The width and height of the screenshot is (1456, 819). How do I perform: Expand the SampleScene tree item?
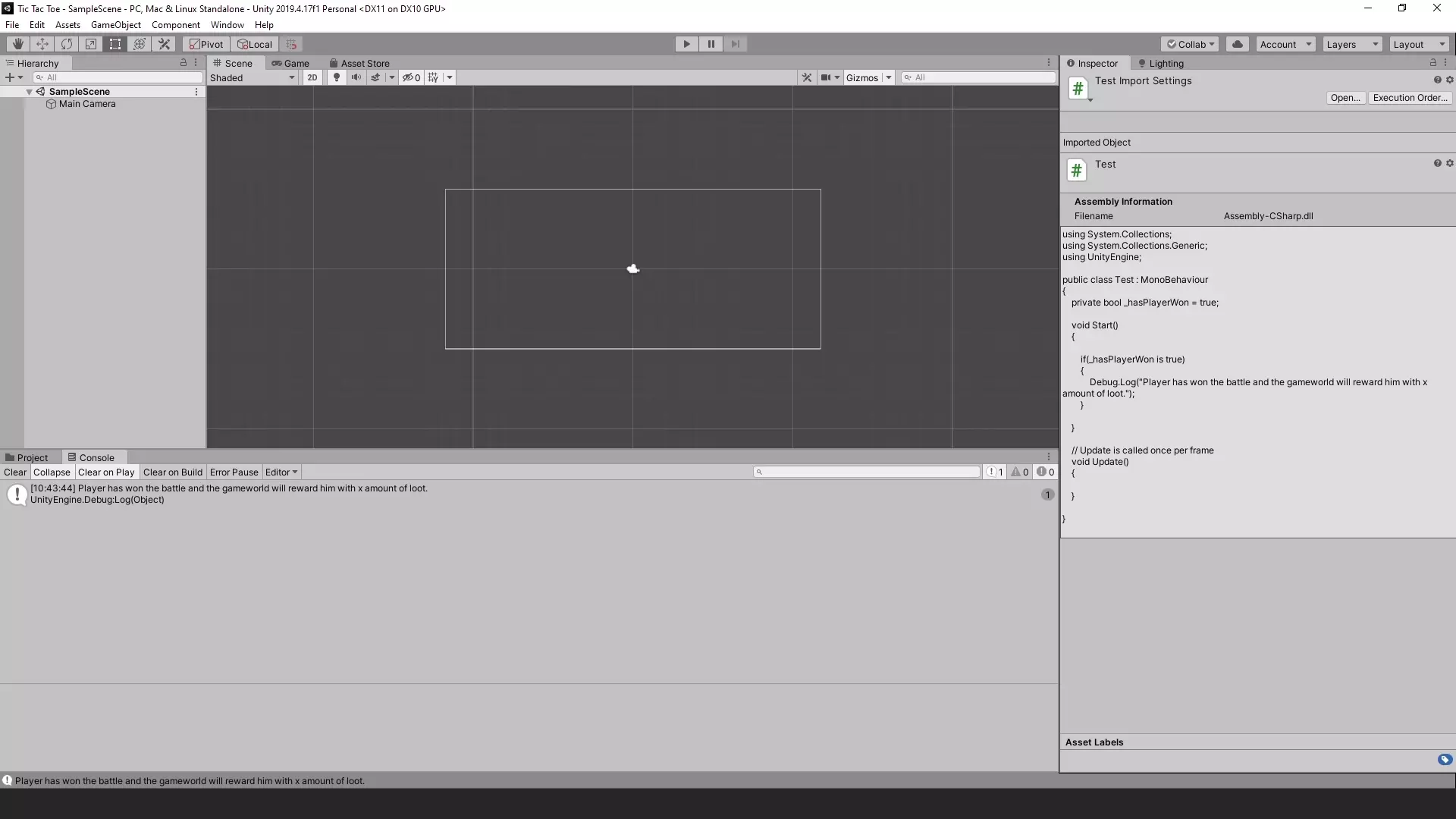pos(29,91)
